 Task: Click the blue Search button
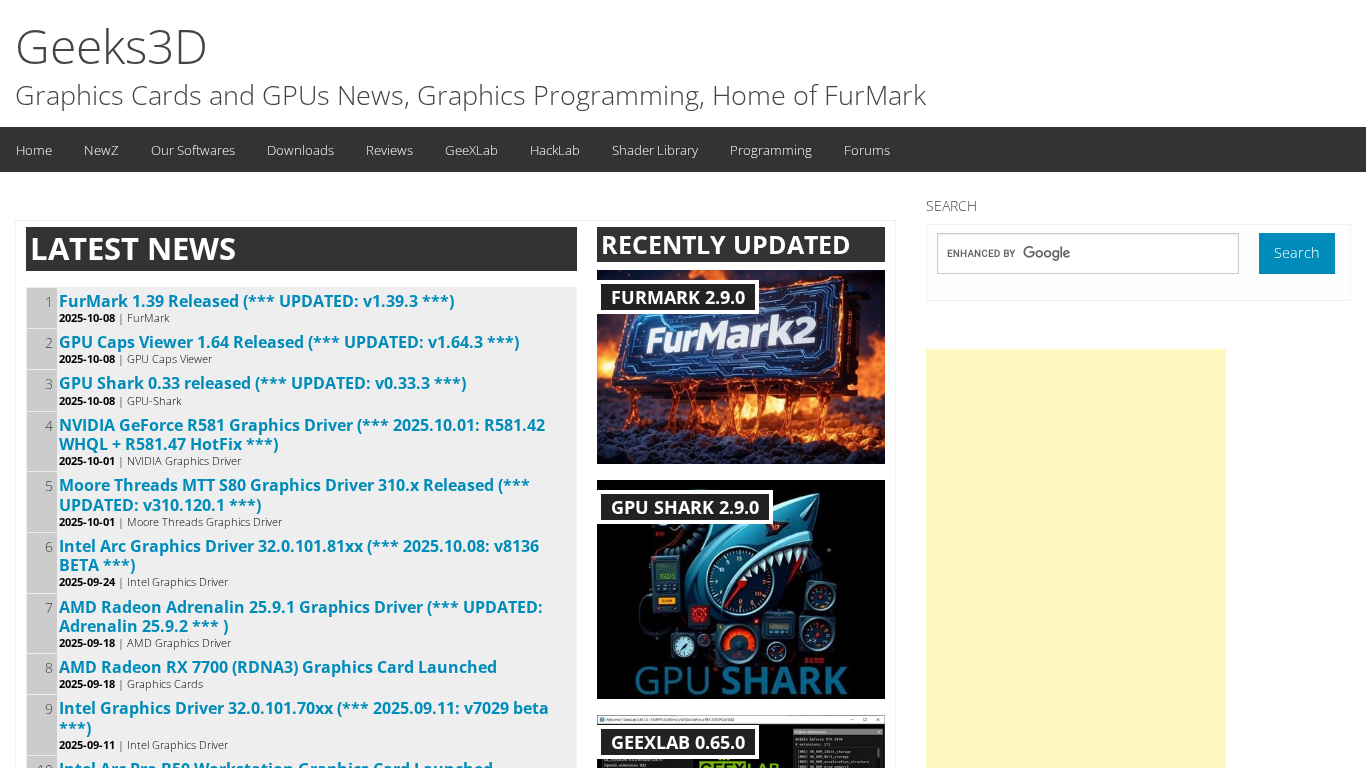pyautogui.click(x=1297, y=253)
